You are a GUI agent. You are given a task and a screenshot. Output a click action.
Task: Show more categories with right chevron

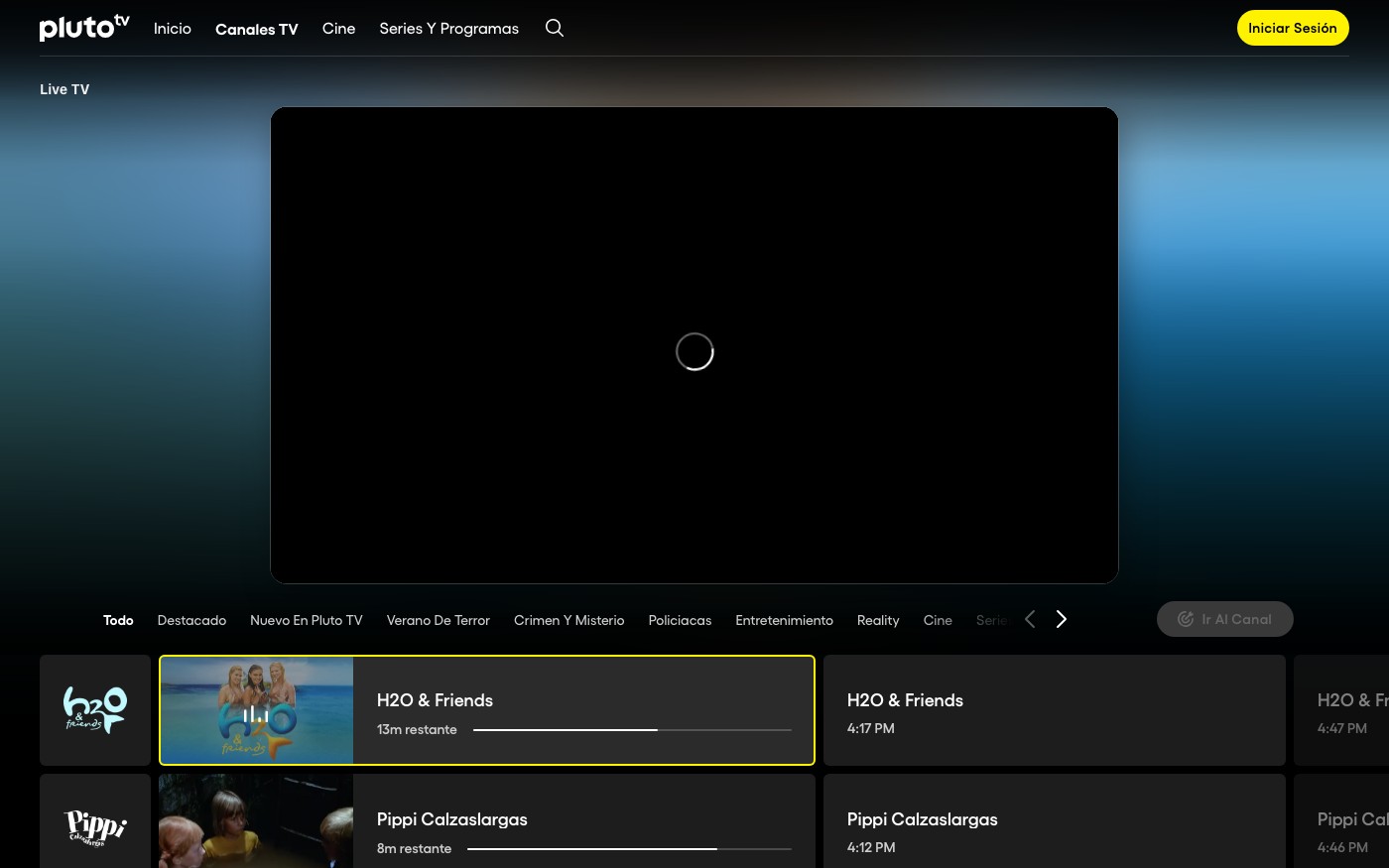(x=1062, y=619)
